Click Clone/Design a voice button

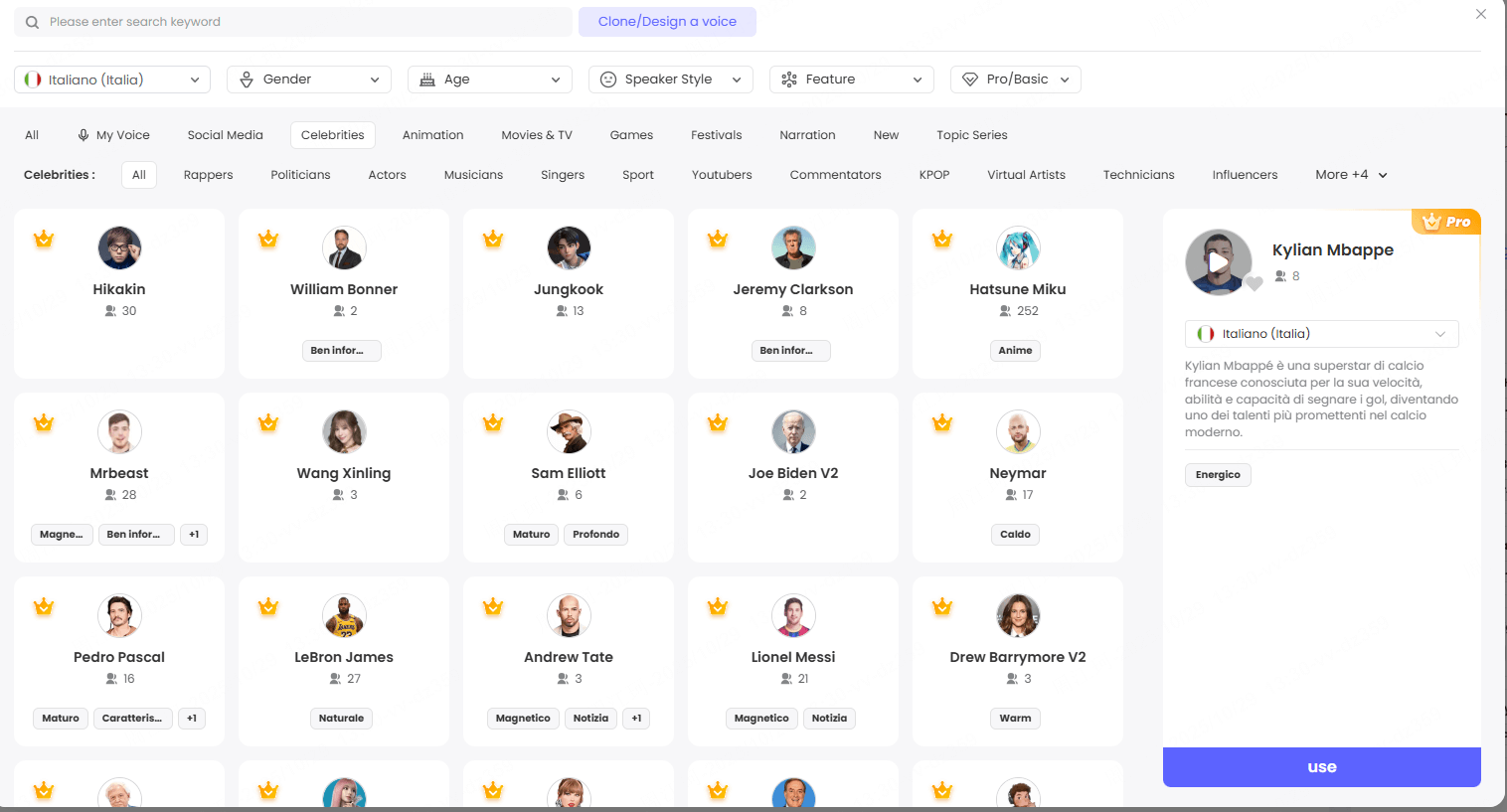pos(667,22)
